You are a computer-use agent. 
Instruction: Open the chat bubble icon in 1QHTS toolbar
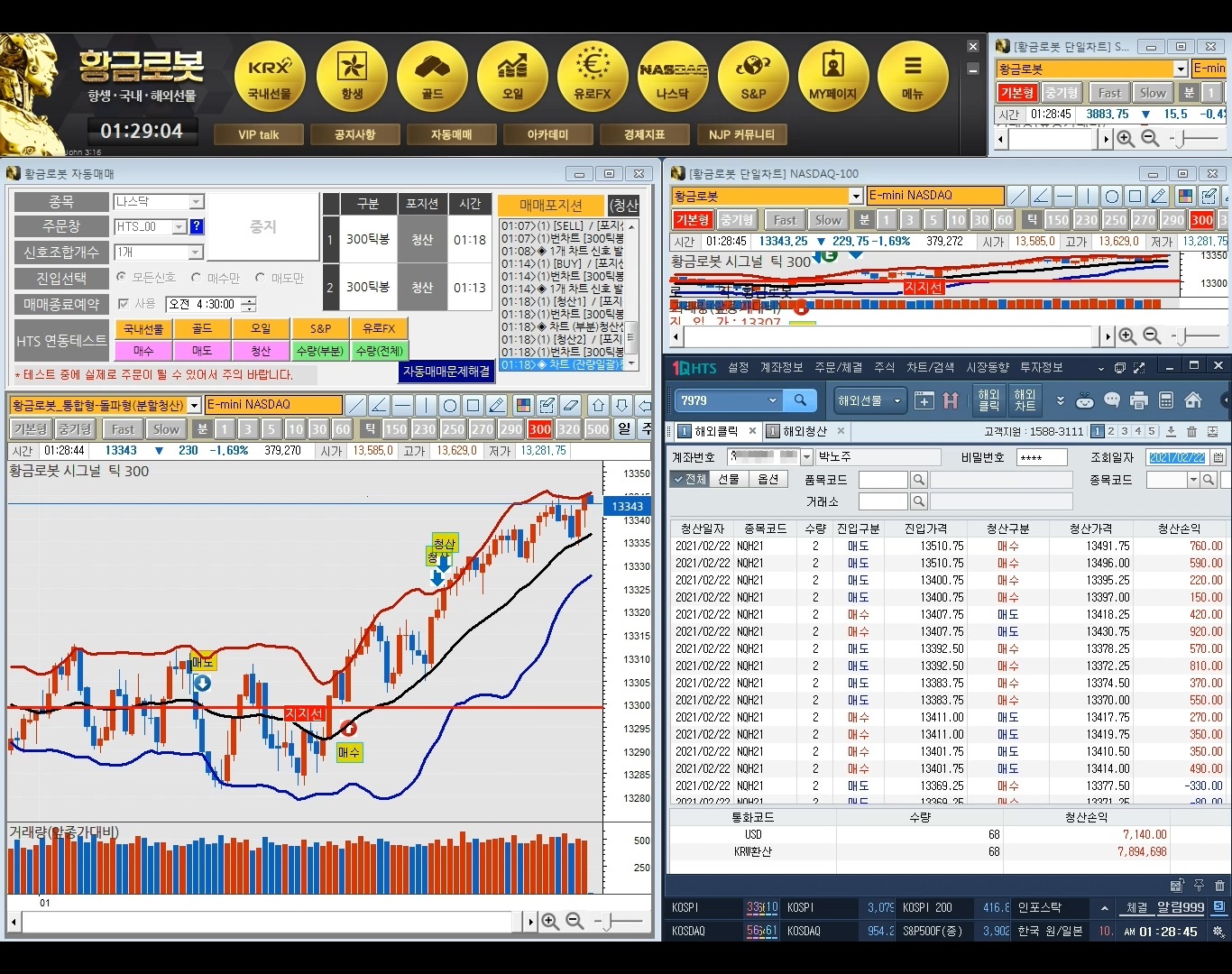1112,400
